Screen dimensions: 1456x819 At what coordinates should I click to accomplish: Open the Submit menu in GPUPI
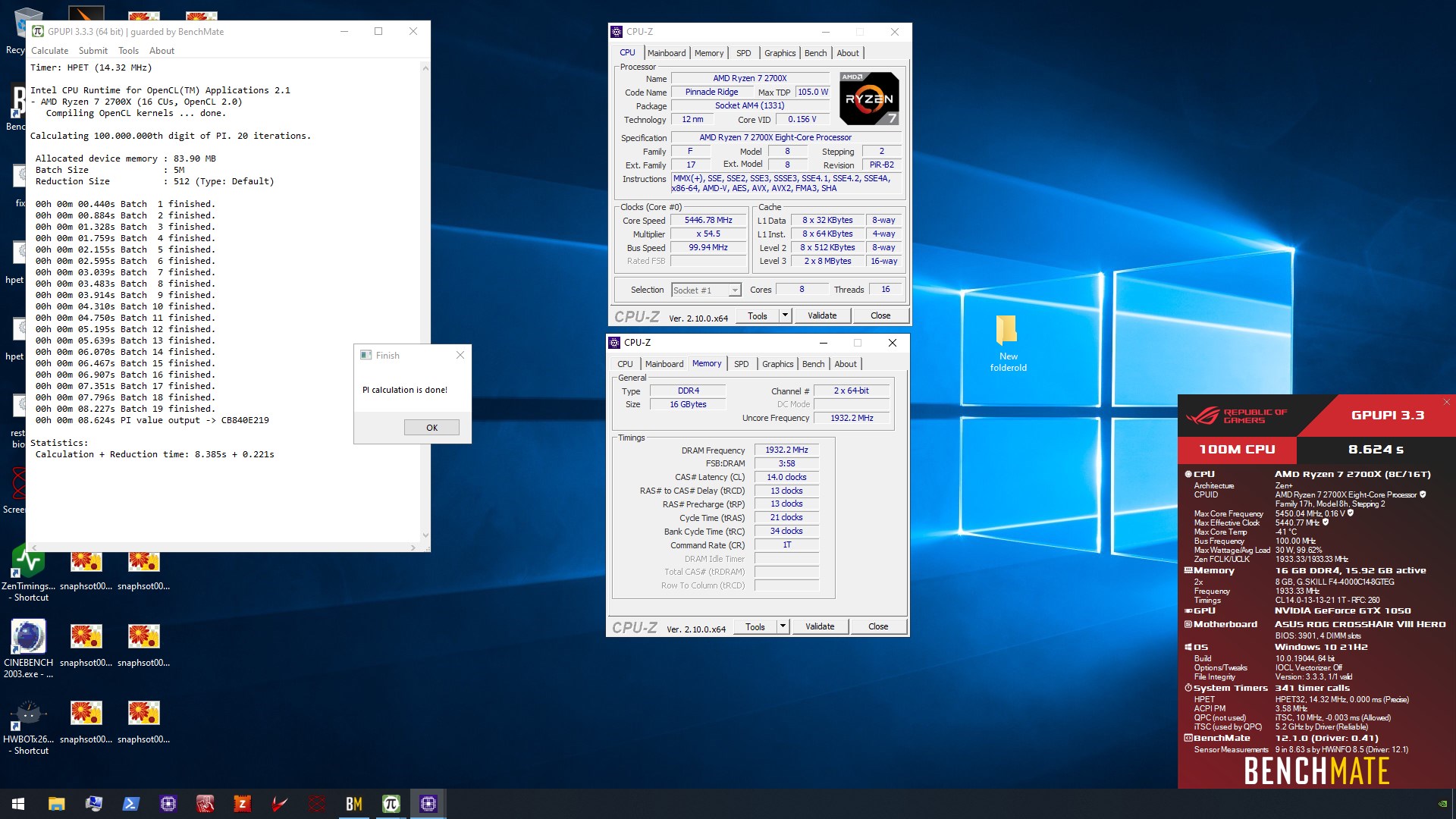point(93,51)
